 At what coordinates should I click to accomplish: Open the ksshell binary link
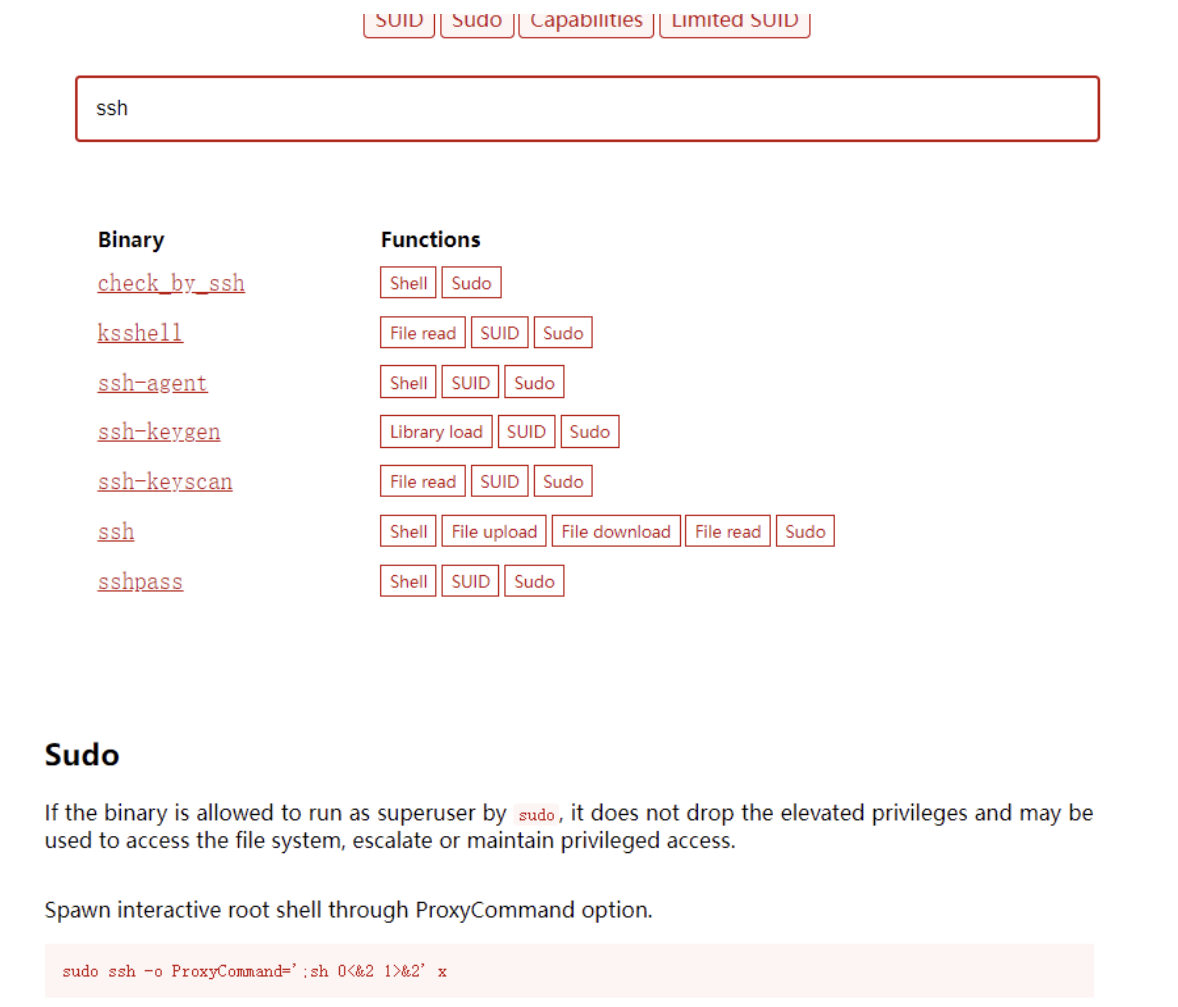tap(140, 333)
